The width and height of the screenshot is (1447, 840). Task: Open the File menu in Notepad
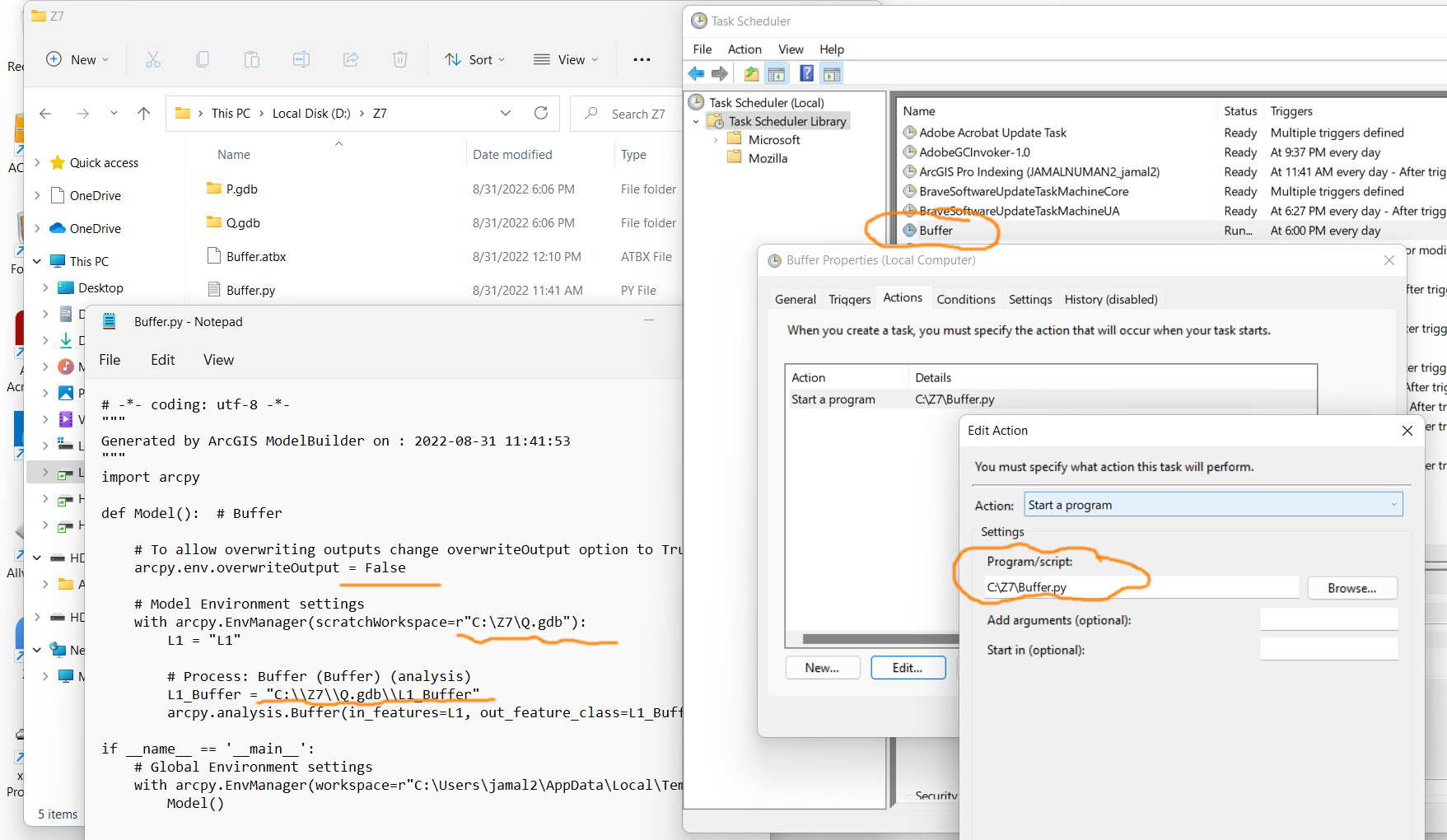point(110,360)
